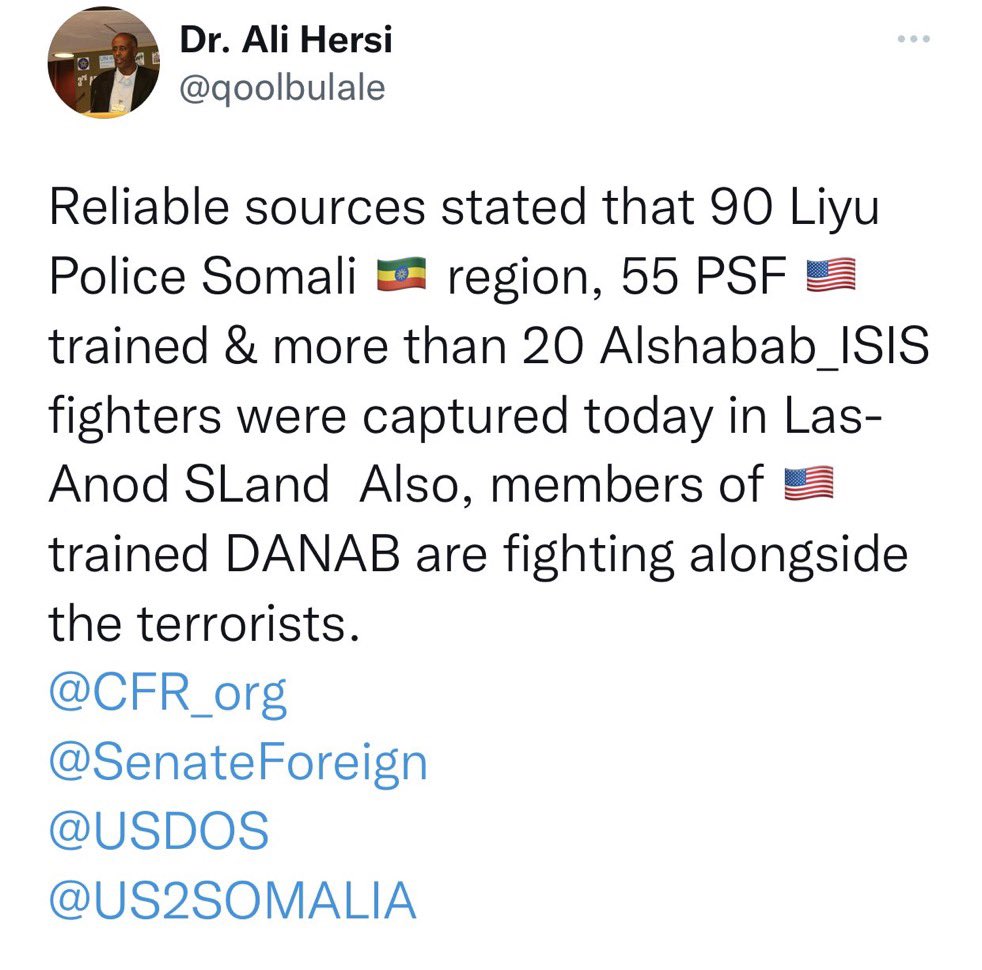Click the display name Dr. Ali Hersi
This screenshot has height=970, width=982.
pos(286,40)
